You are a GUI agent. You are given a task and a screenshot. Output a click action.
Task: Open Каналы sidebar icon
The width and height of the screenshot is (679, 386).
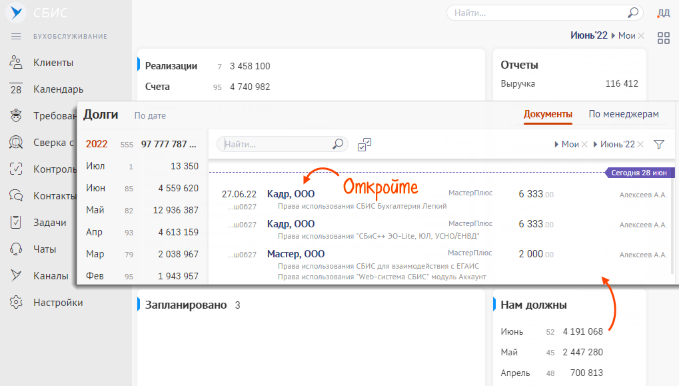(x=16, y=276)
